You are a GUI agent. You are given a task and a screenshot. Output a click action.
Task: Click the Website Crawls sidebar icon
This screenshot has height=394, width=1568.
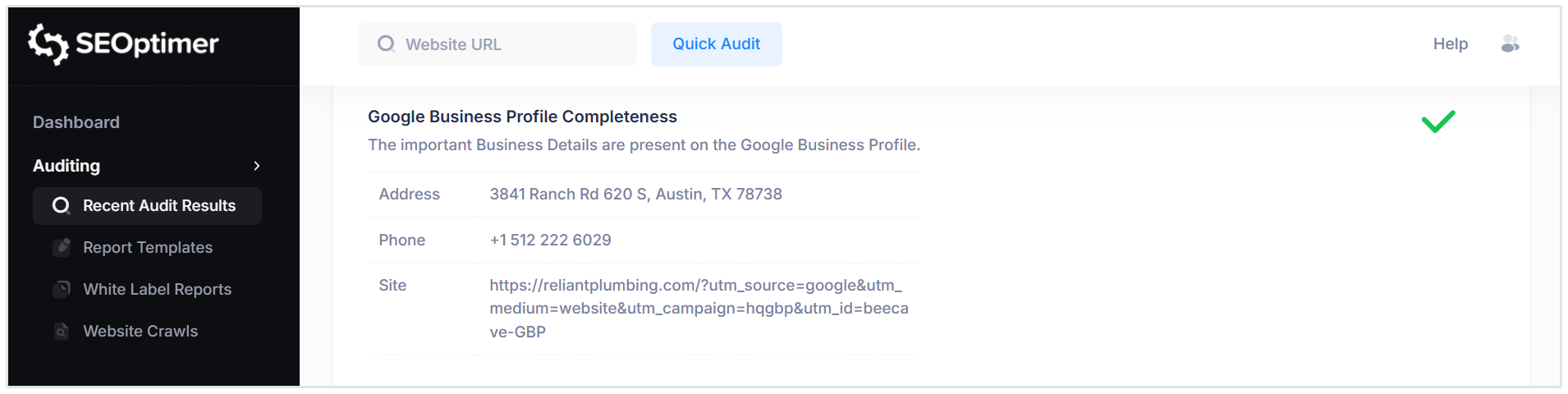[62, 332]
